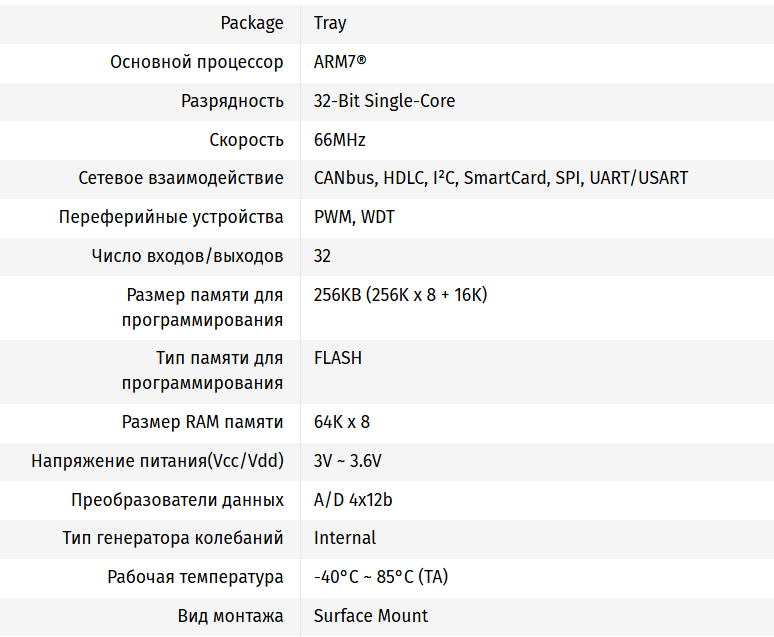Screen dimensions: 774x637
Task: Click the CANbus, HDLC connectivity value
Action: [500, 178]
